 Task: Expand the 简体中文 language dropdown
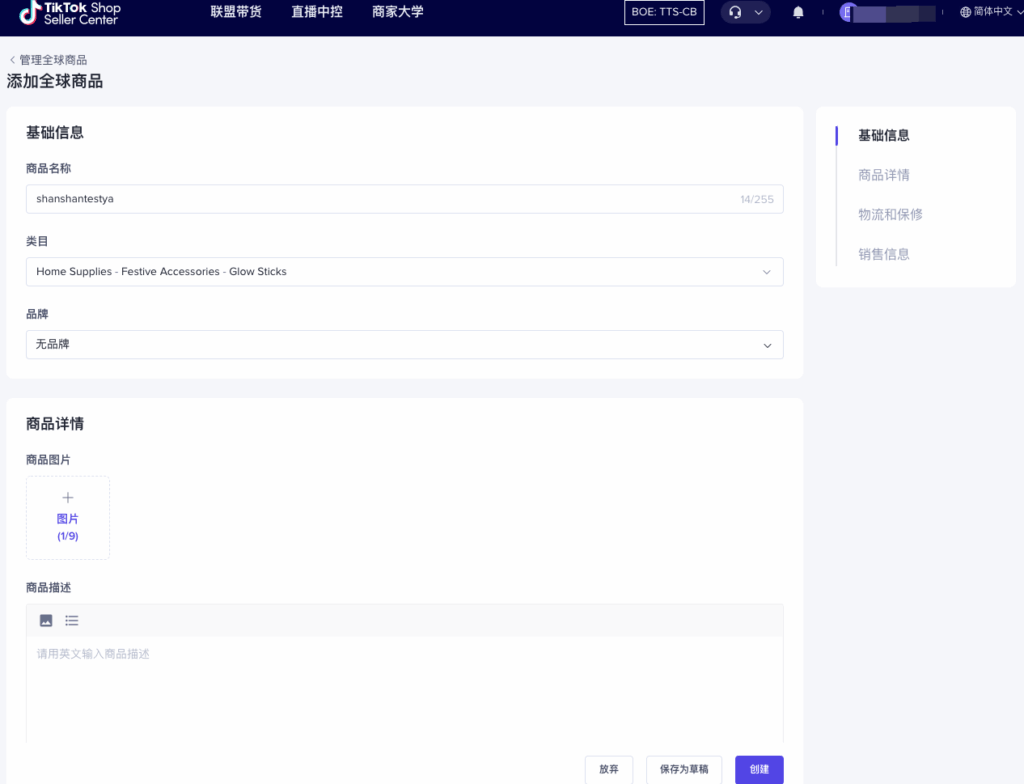[993, 12]
